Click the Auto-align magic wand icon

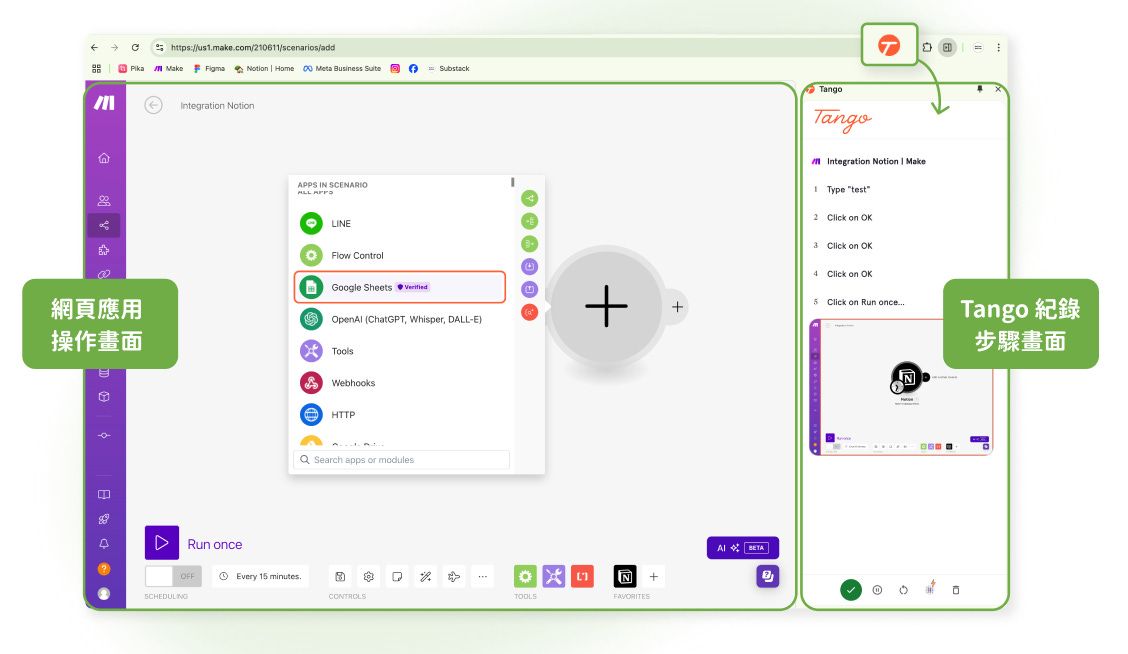click(x=426, y=576)
